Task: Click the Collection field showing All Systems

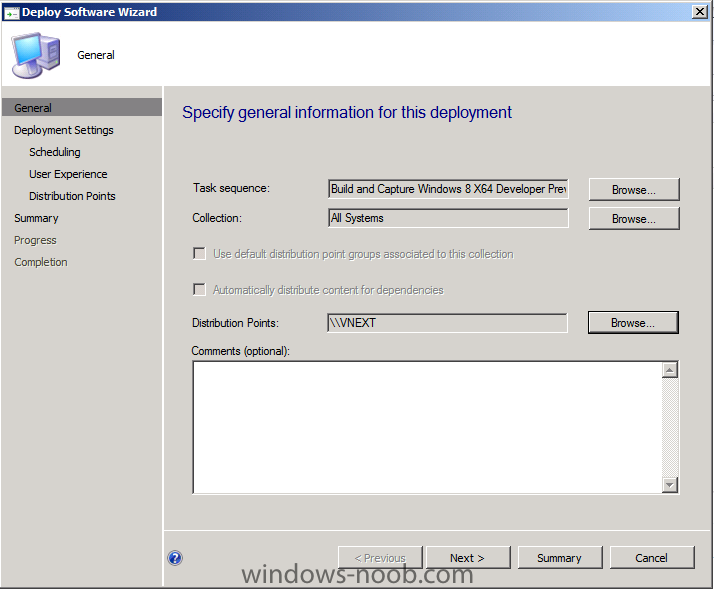Action: click(448, 218)
